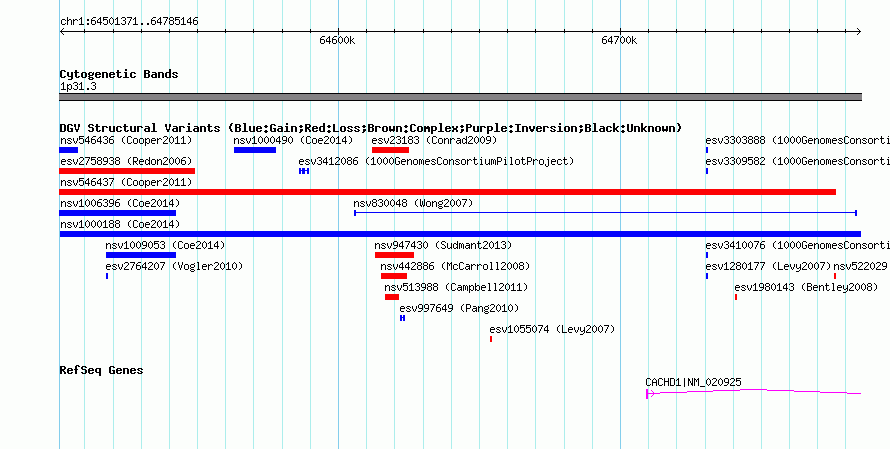Click esv3410076 variant label
Viewport: 890px width, 449px height.
[x=797, y=245]
